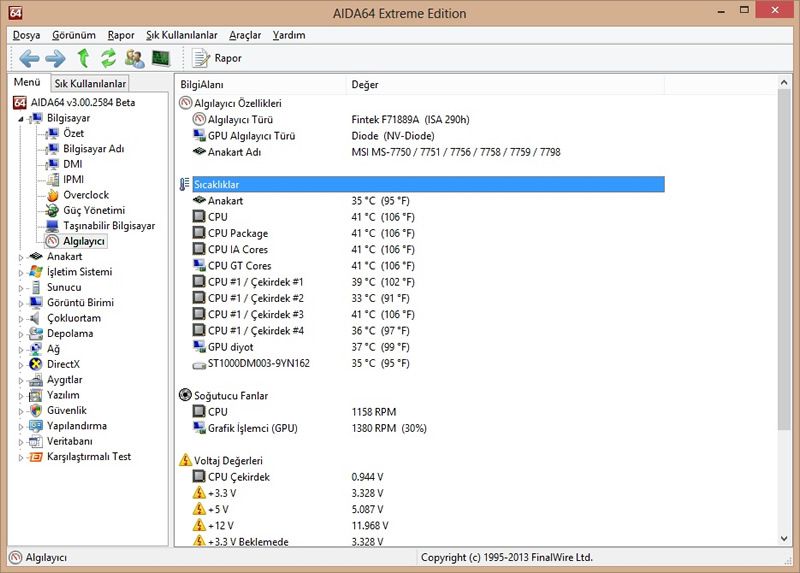This screenshot has height=573, width=800.
Task: Click the Veritabanı icon
Action: pos(36,441)
